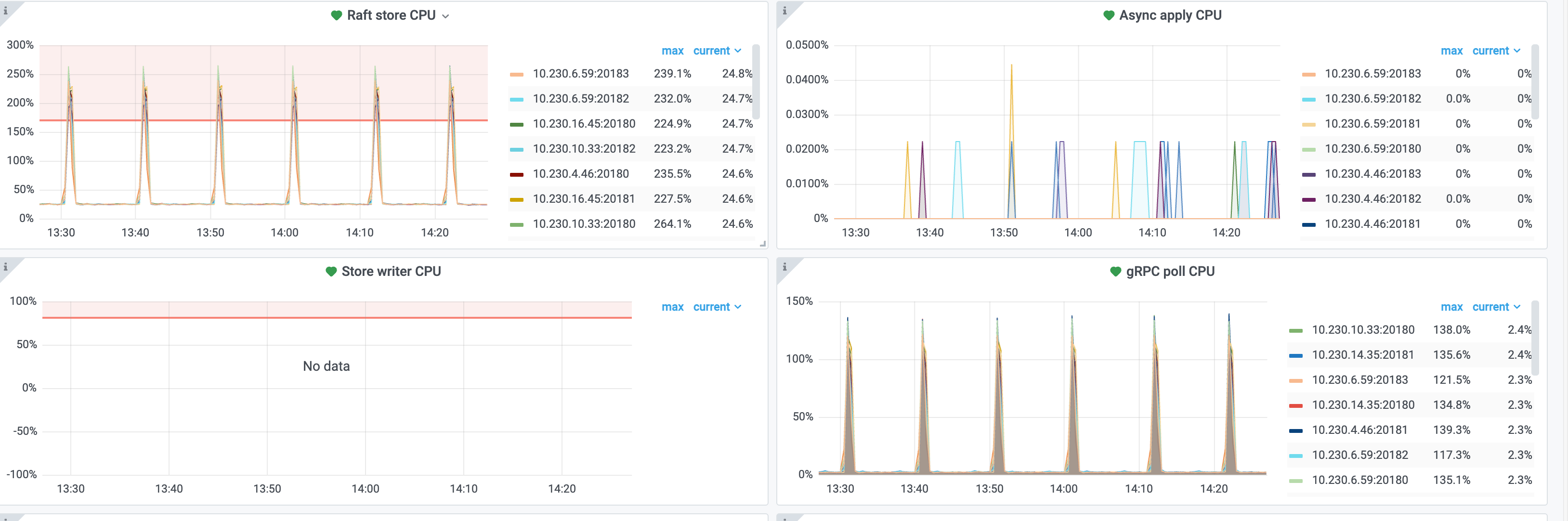Click the green heart icon beside Store writer CPU
1568x521 pixels.
330,272
